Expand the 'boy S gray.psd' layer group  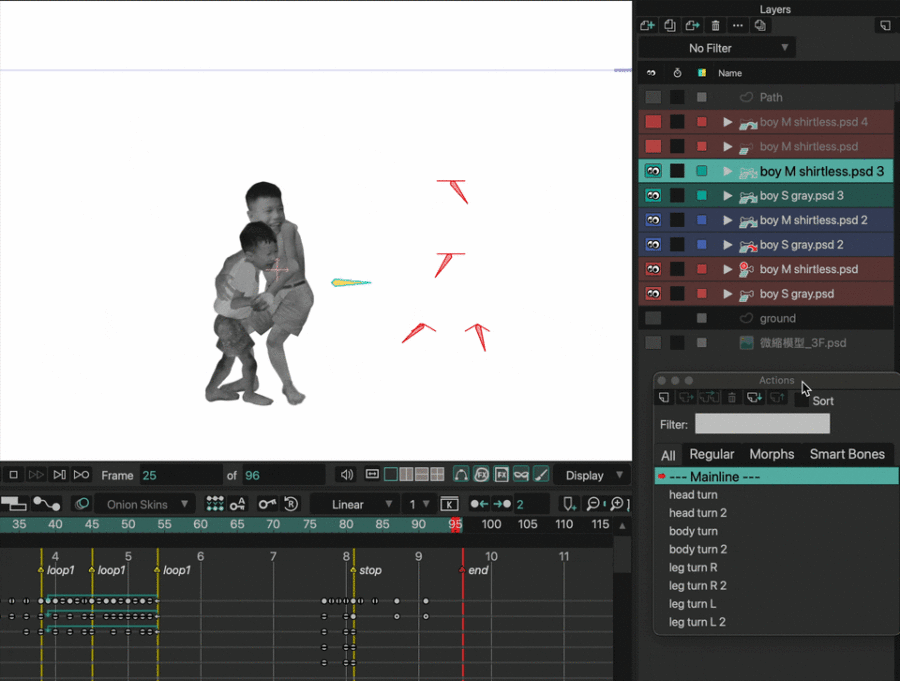click(728, 294)
